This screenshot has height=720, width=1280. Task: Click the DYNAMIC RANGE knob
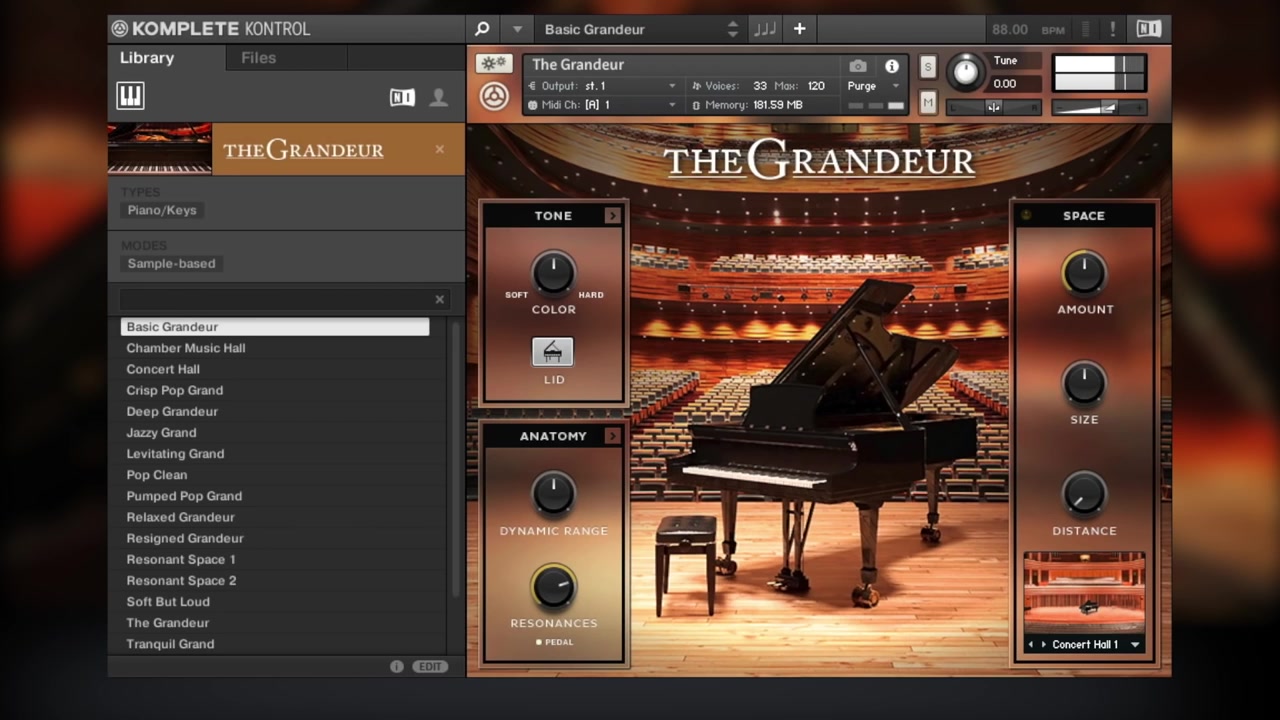coord(553,494)
